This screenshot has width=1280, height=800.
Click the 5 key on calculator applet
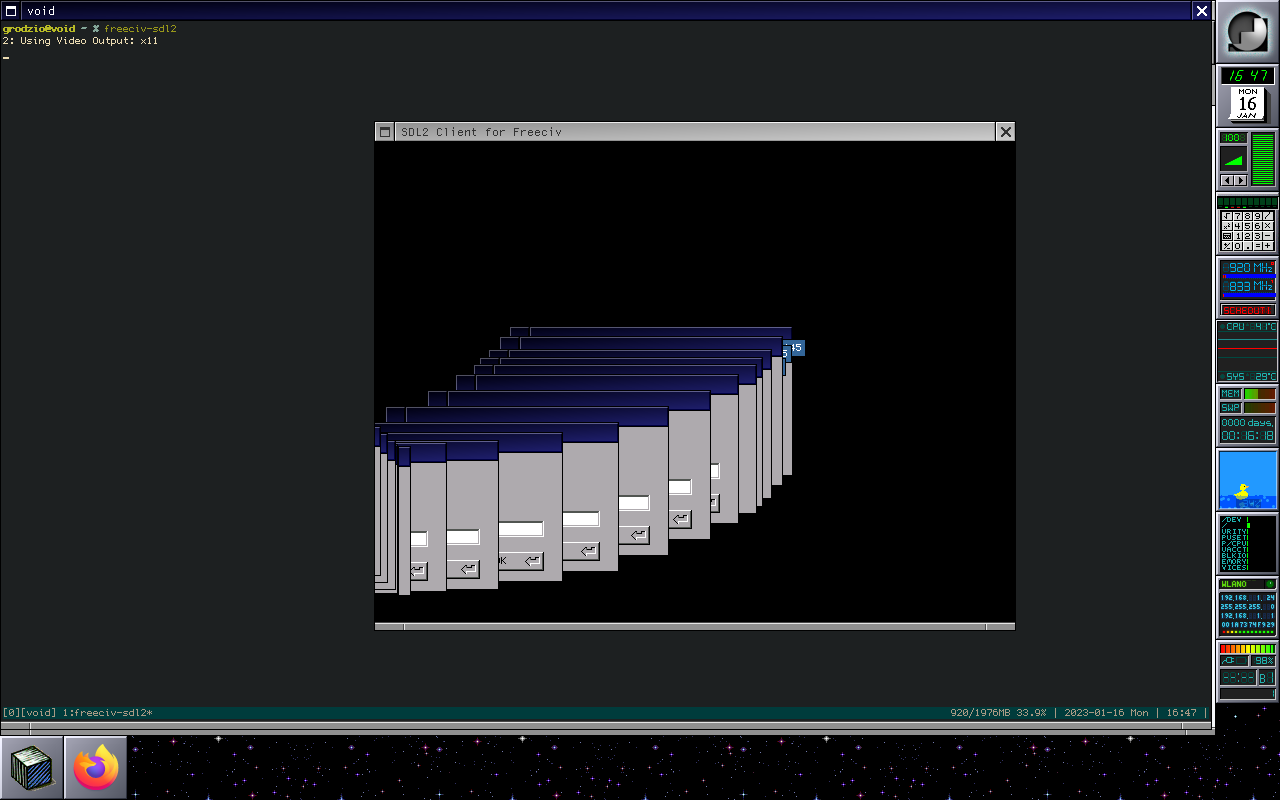pos(1247,226)
